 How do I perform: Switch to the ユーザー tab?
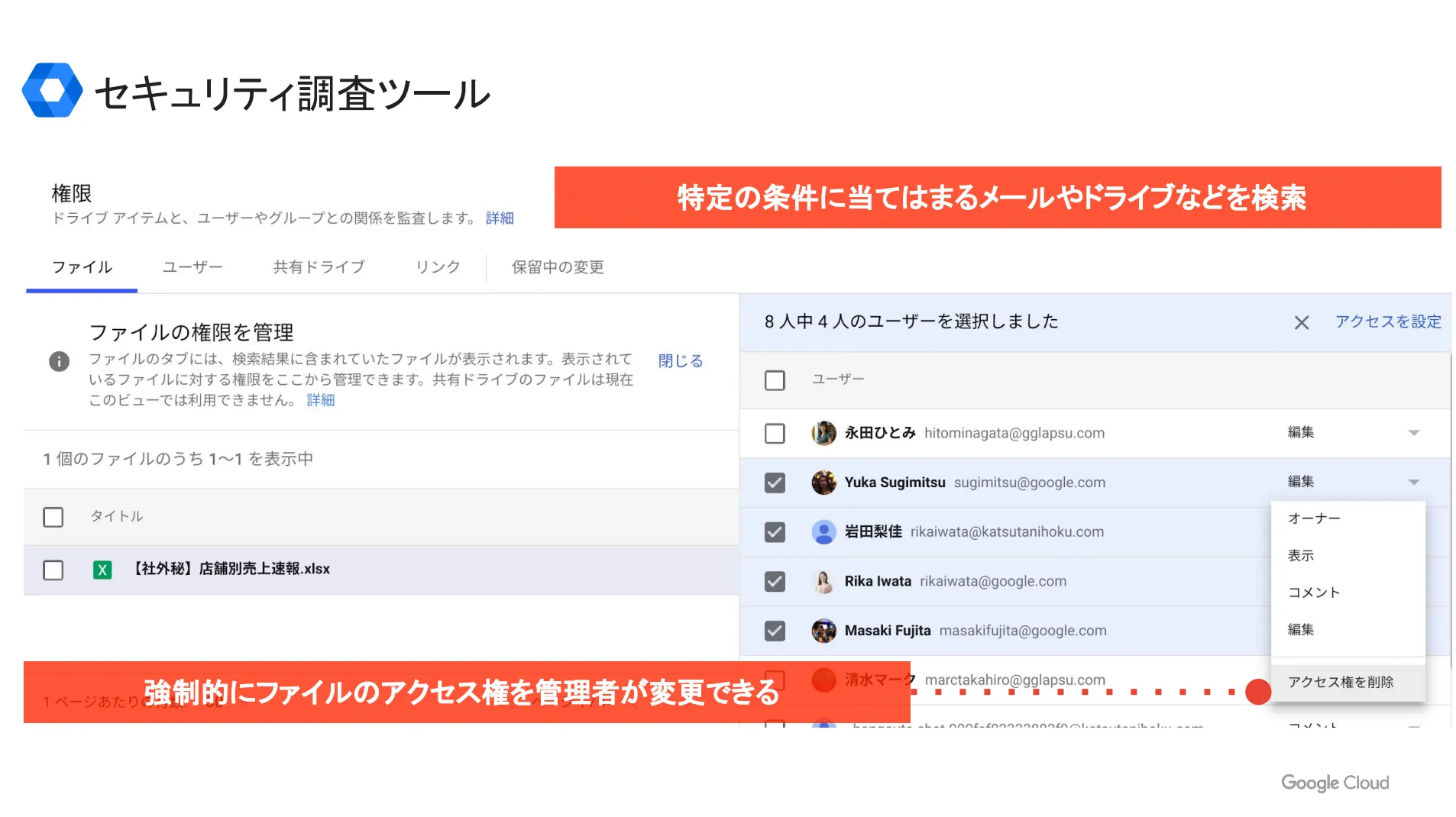pyautogui.click(x=193, y=267)
